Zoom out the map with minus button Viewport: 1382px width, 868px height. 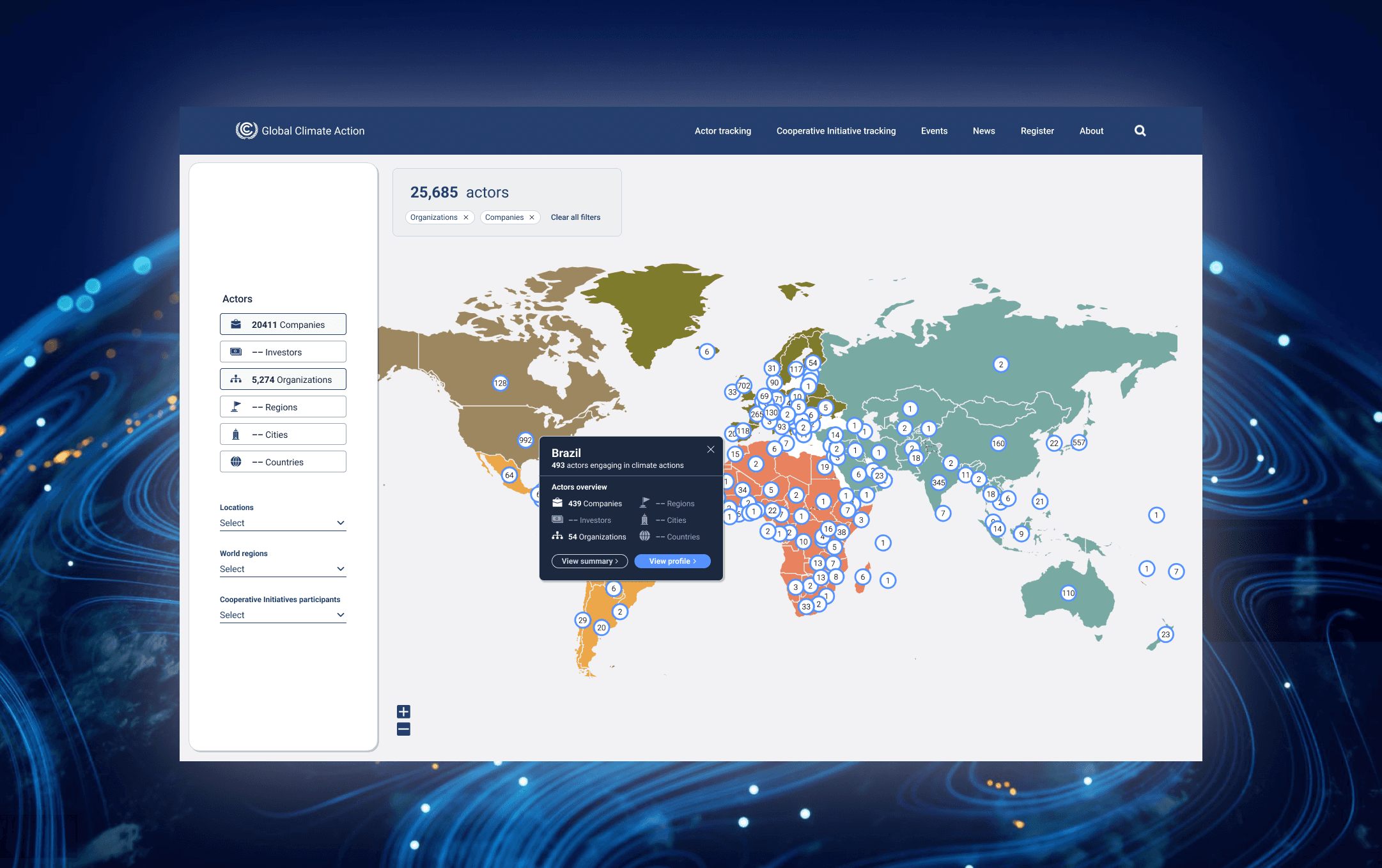point(403,729)
